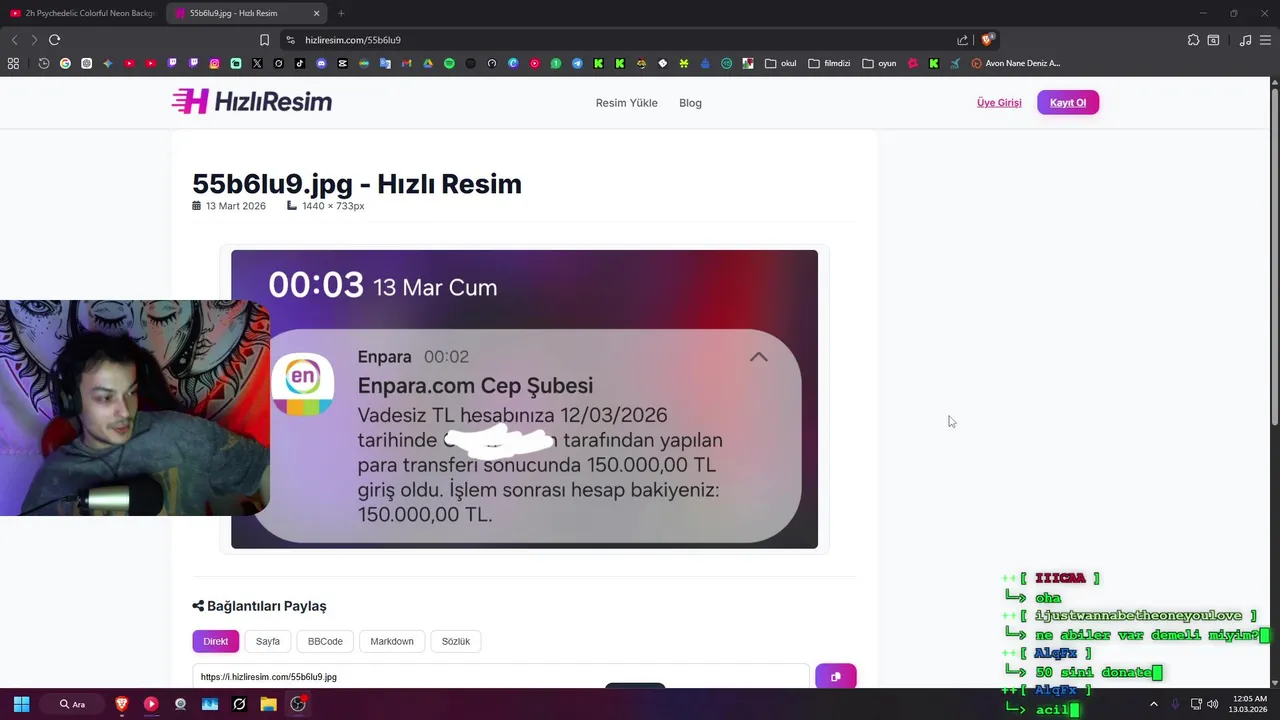Open the Discord bookmark

click(321, 63)
